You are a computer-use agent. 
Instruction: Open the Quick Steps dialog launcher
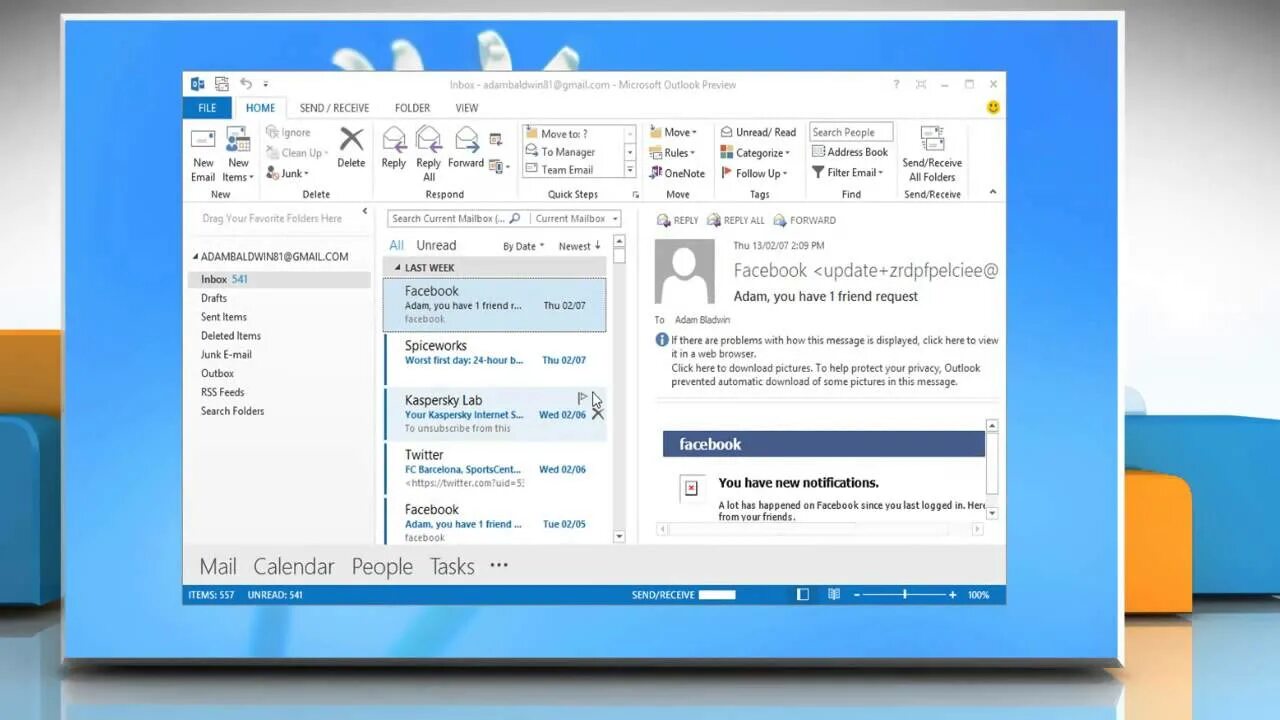[x=635, y=195]
